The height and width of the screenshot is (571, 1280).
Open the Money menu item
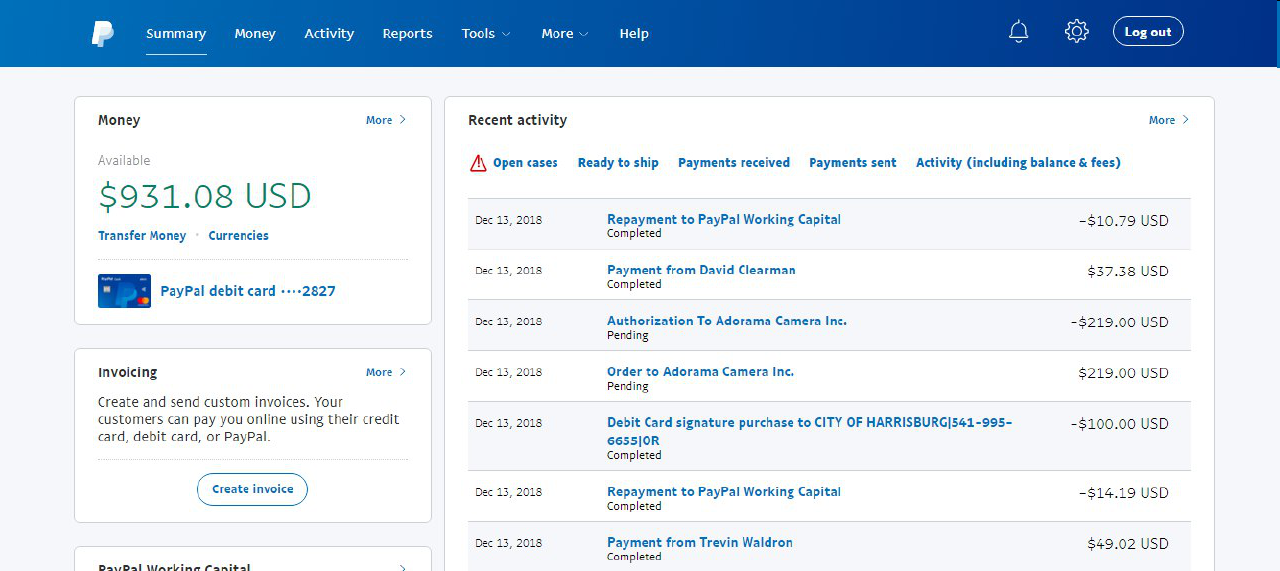pyautogui.click(x=255, y=33)
